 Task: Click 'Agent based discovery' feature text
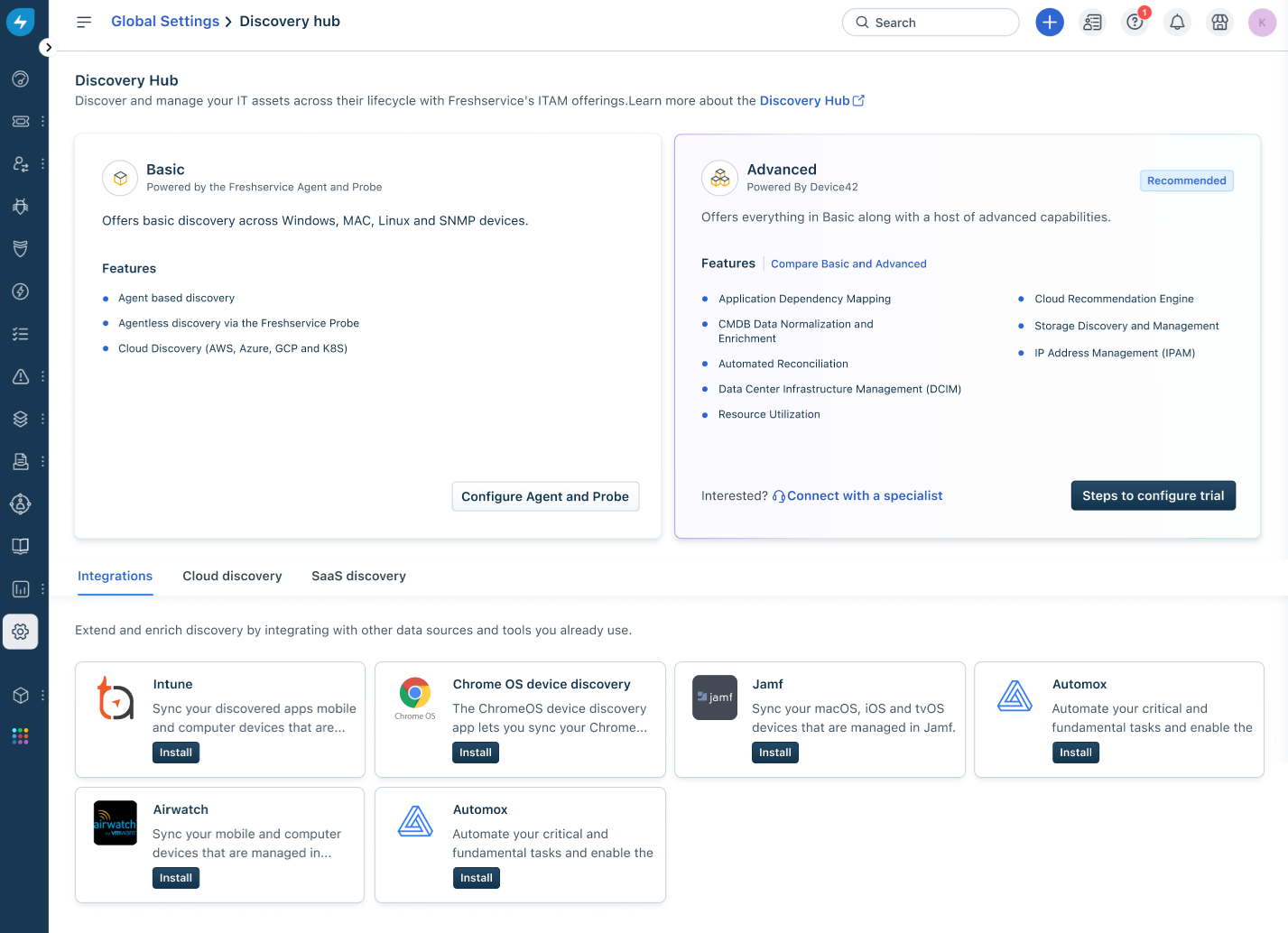[x=176, y=298]
